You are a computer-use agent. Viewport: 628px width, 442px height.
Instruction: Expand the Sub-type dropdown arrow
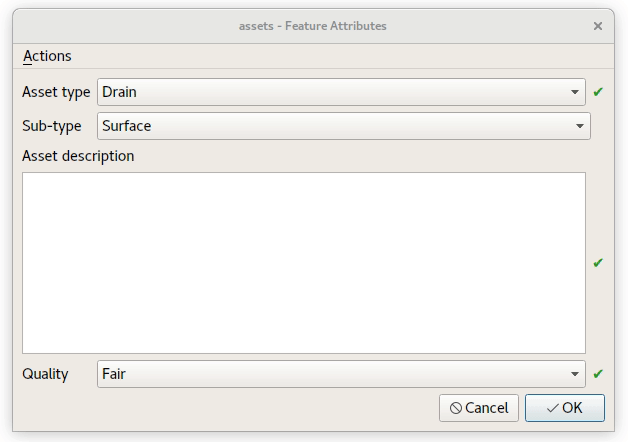580,126
